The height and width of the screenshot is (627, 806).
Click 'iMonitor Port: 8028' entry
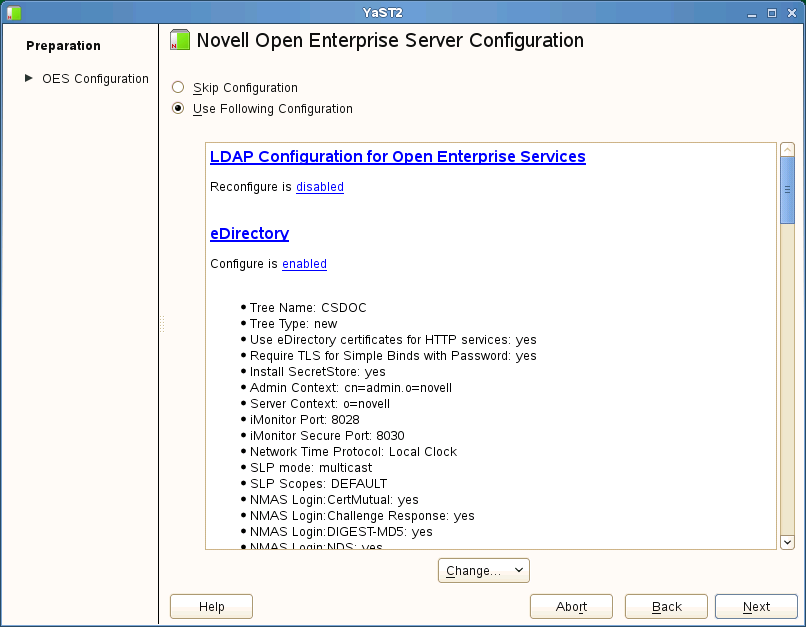[x=304, y=419]
